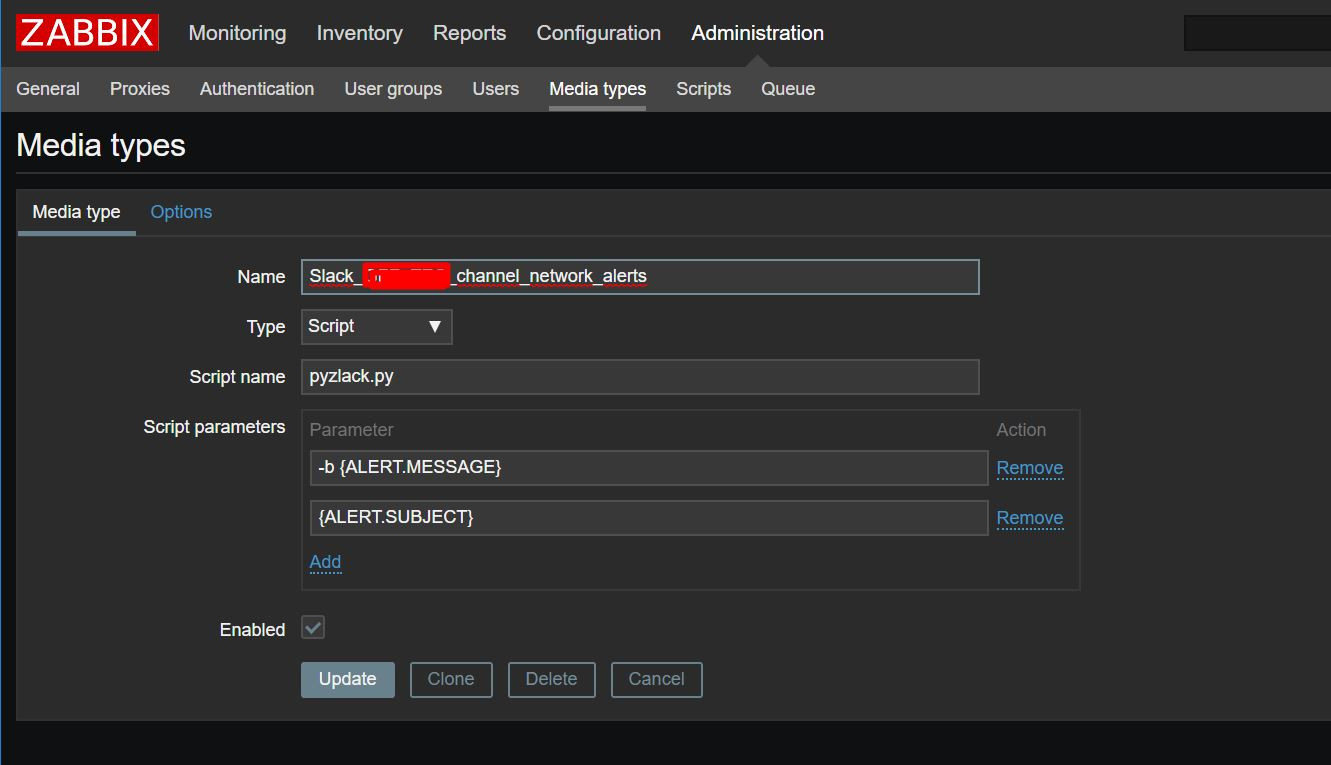This screenshot has width=1331, height=765.
Task: Navigate to User groups
Action: (x=393, y=89)
